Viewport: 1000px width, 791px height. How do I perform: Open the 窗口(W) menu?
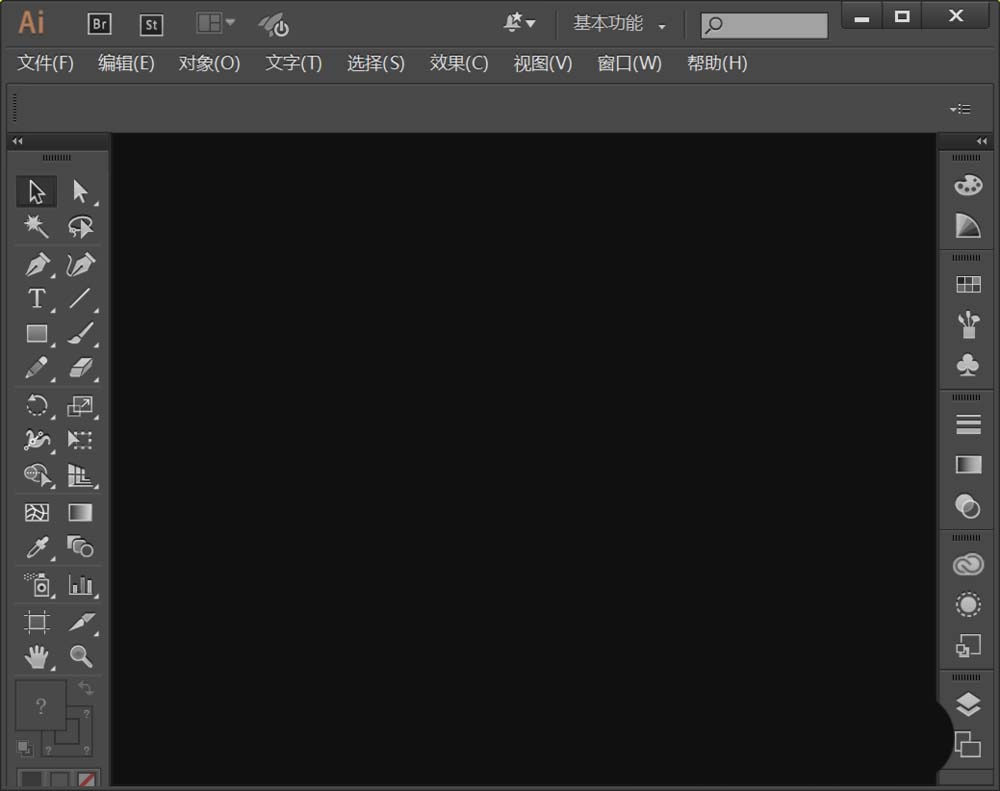[629, 63]
